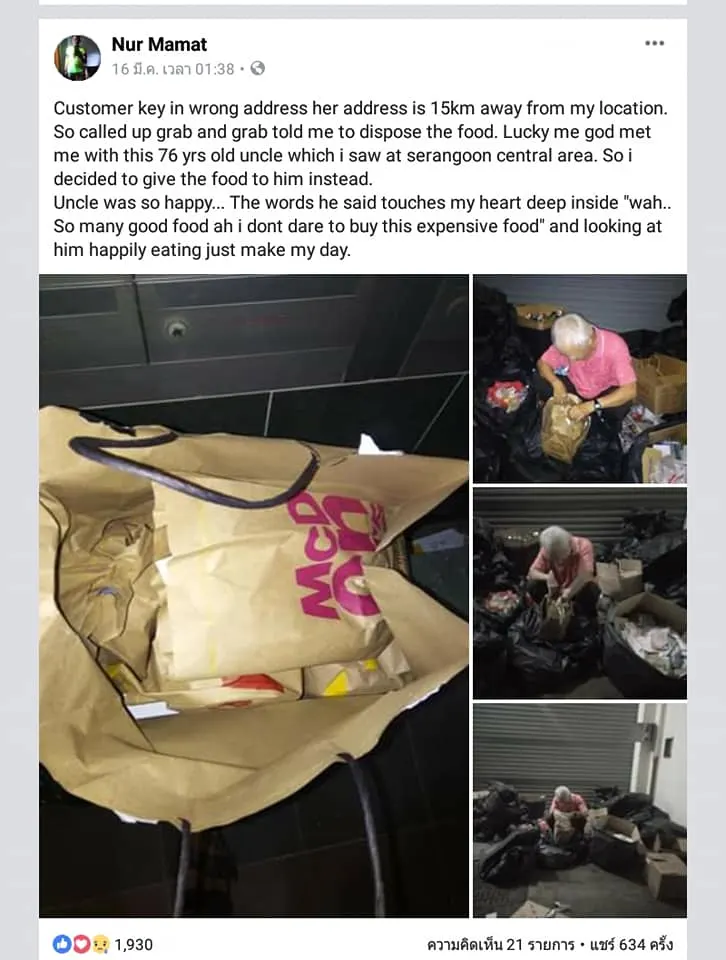This screenshot has height=960, width=726.
Task: Click the sad face reaction icon
Action: click(x=99, y=945)
